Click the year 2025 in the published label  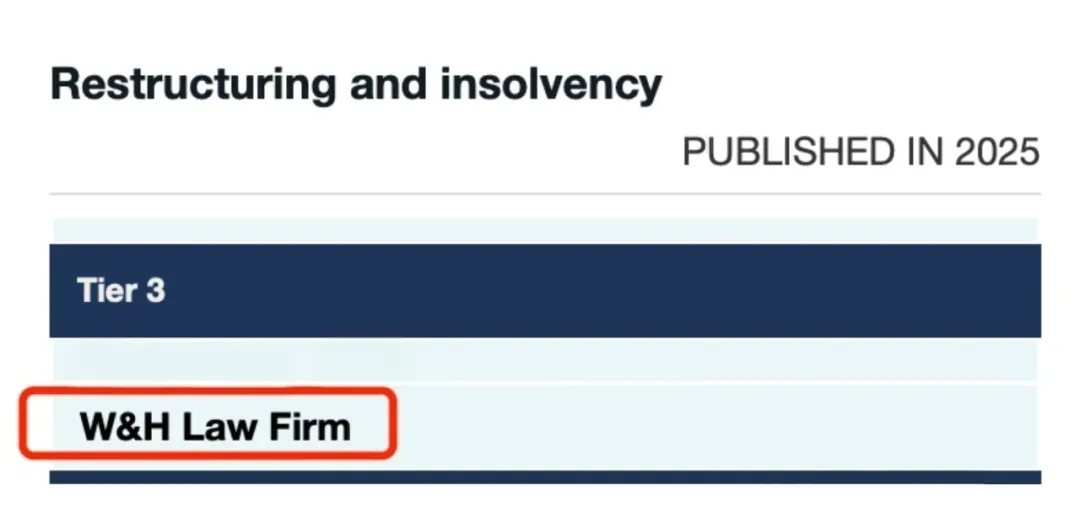(x=997, y=152)
